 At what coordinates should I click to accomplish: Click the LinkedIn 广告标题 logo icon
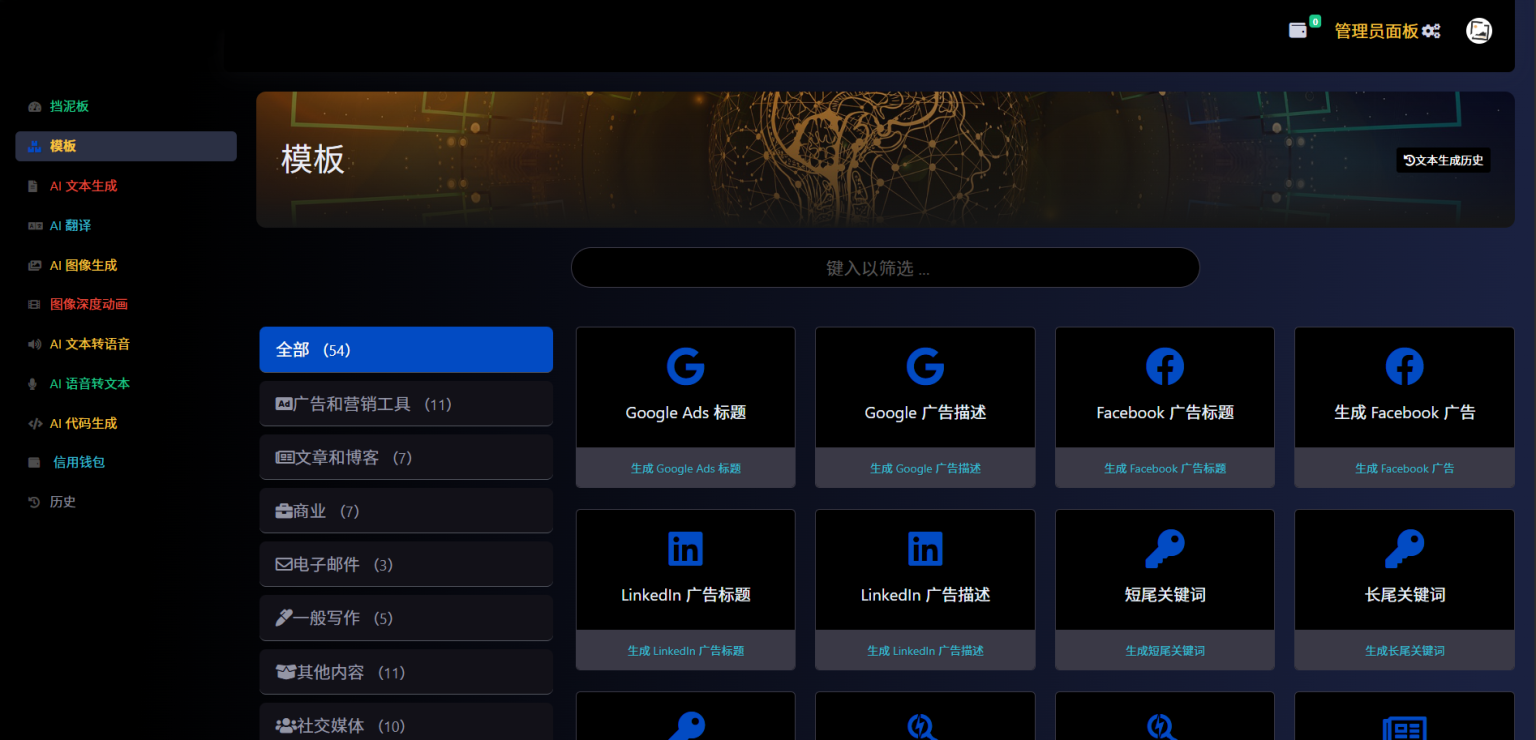(685, 549)
